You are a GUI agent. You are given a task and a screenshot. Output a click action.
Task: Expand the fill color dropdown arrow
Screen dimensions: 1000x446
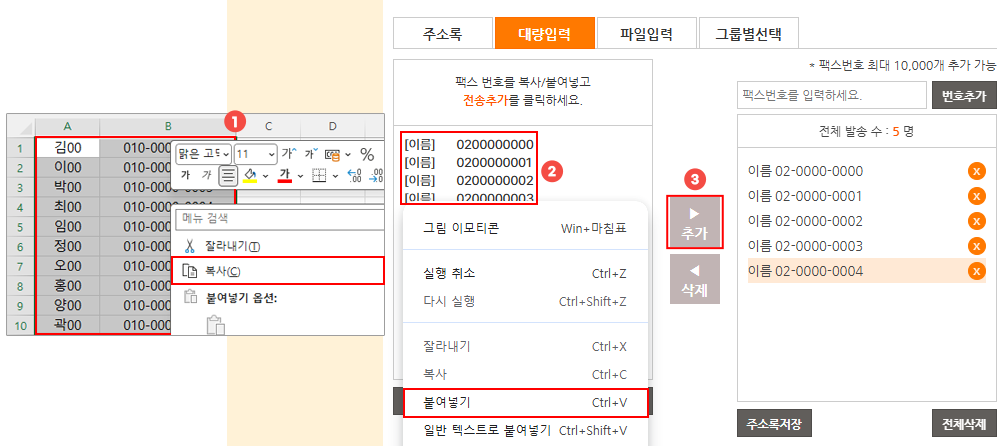click(x=264, y=176)
